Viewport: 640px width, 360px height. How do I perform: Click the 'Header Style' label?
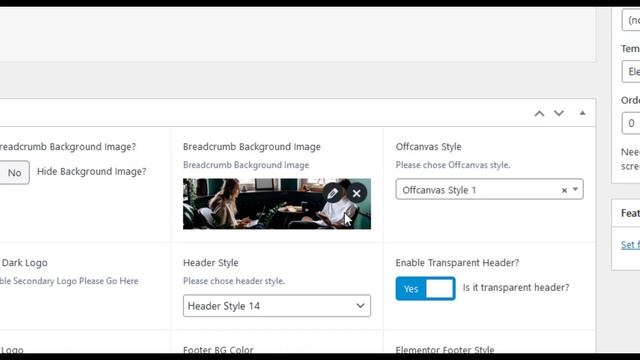(x=211, y=263)
